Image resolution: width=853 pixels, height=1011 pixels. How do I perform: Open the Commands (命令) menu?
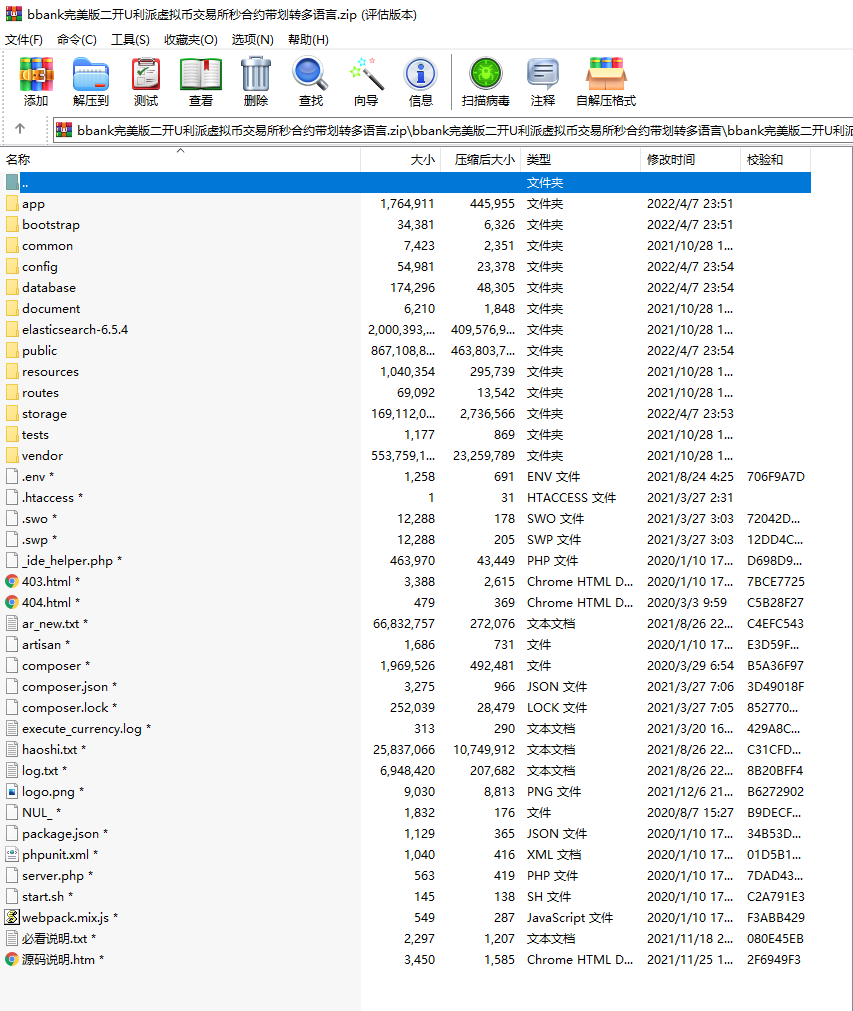coord(77,40)
